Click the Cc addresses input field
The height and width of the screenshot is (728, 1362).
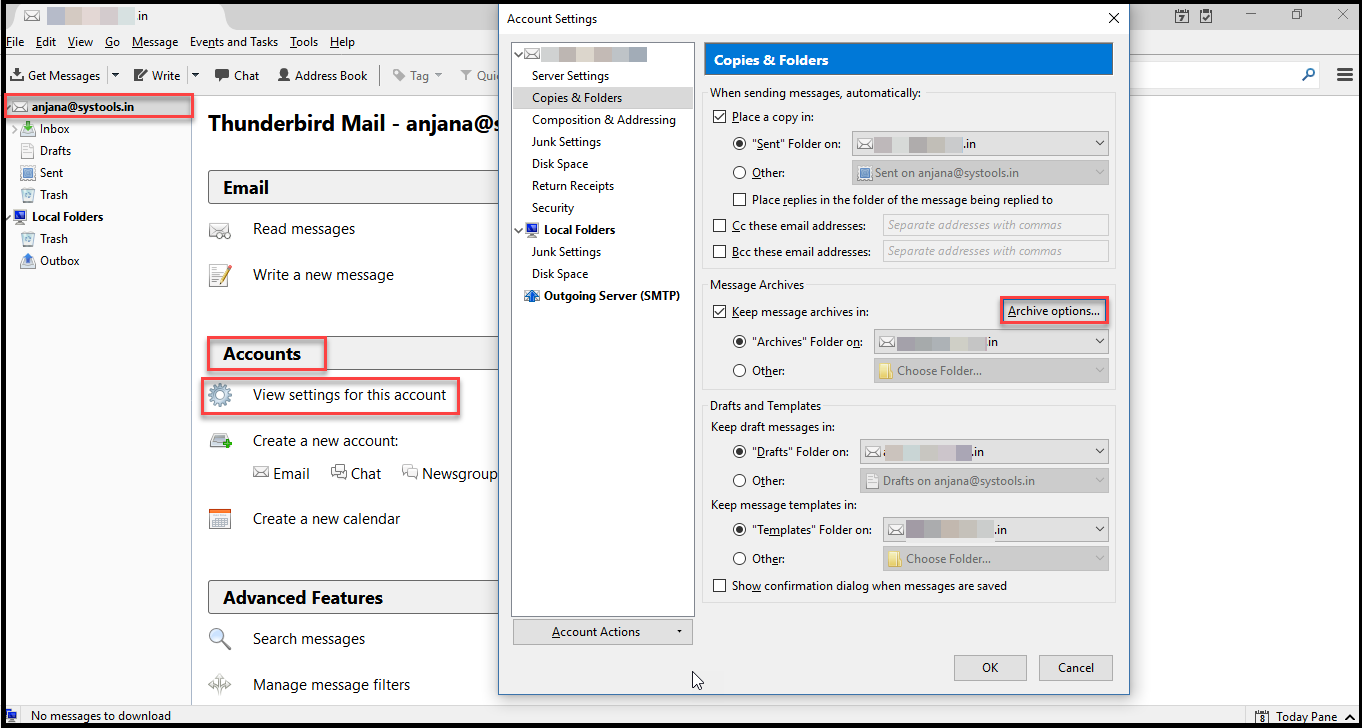click(995, 225)
